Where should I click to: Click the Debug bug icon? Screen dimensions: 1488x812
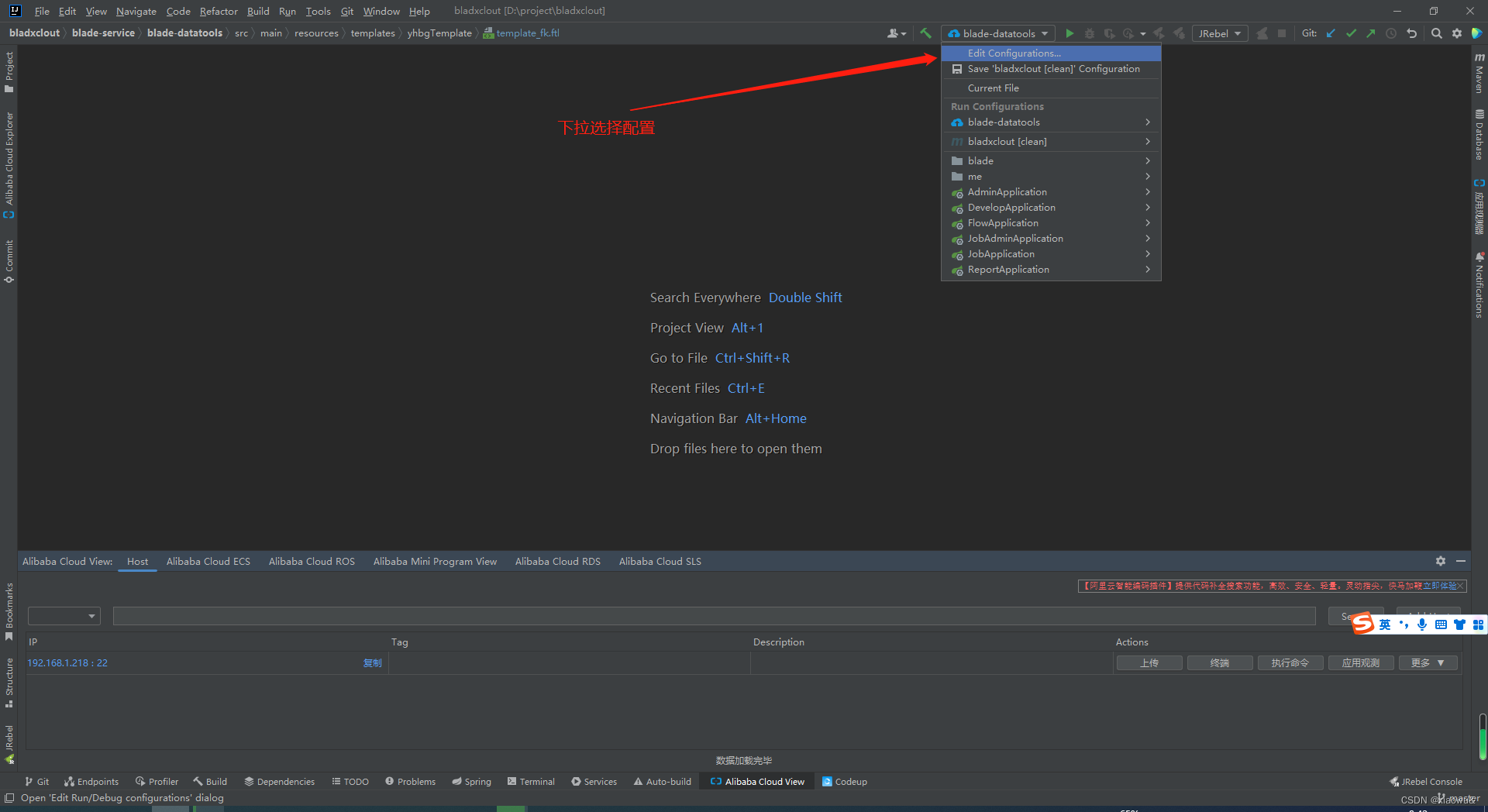click(x=1090, y=33)
